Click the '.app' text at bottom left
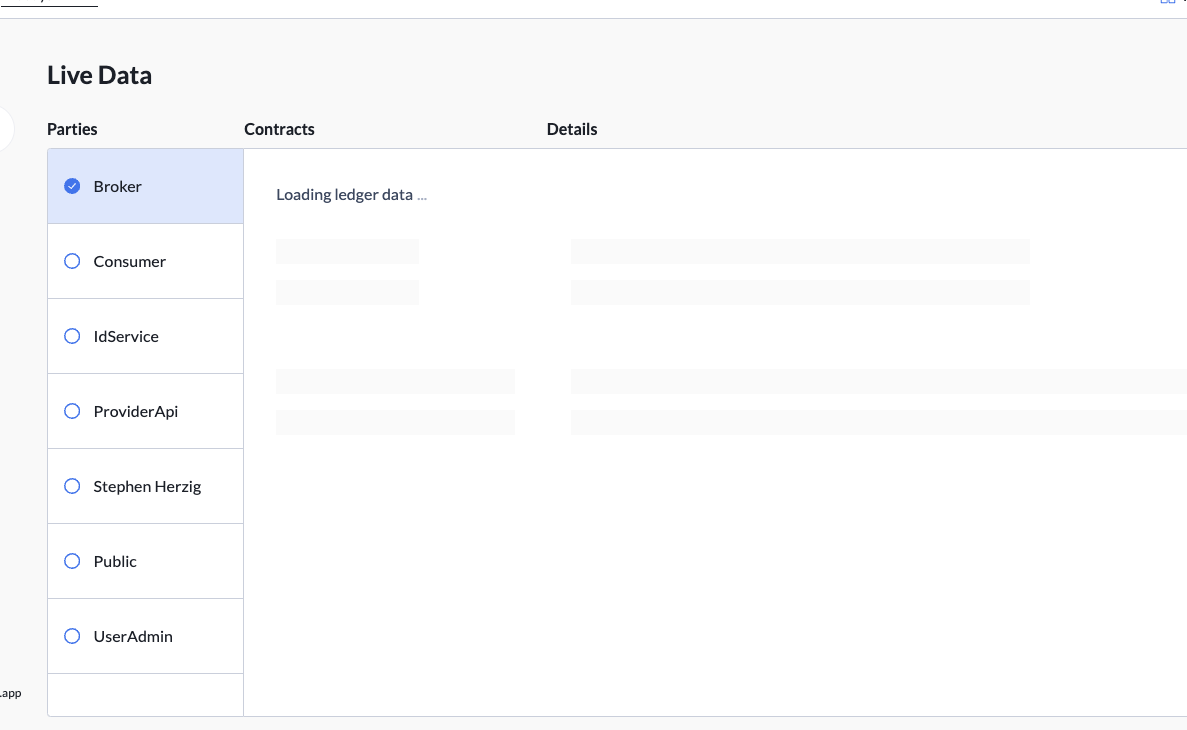The height and width of the screenshot is (730, 1187). click(x=10, y=693)
